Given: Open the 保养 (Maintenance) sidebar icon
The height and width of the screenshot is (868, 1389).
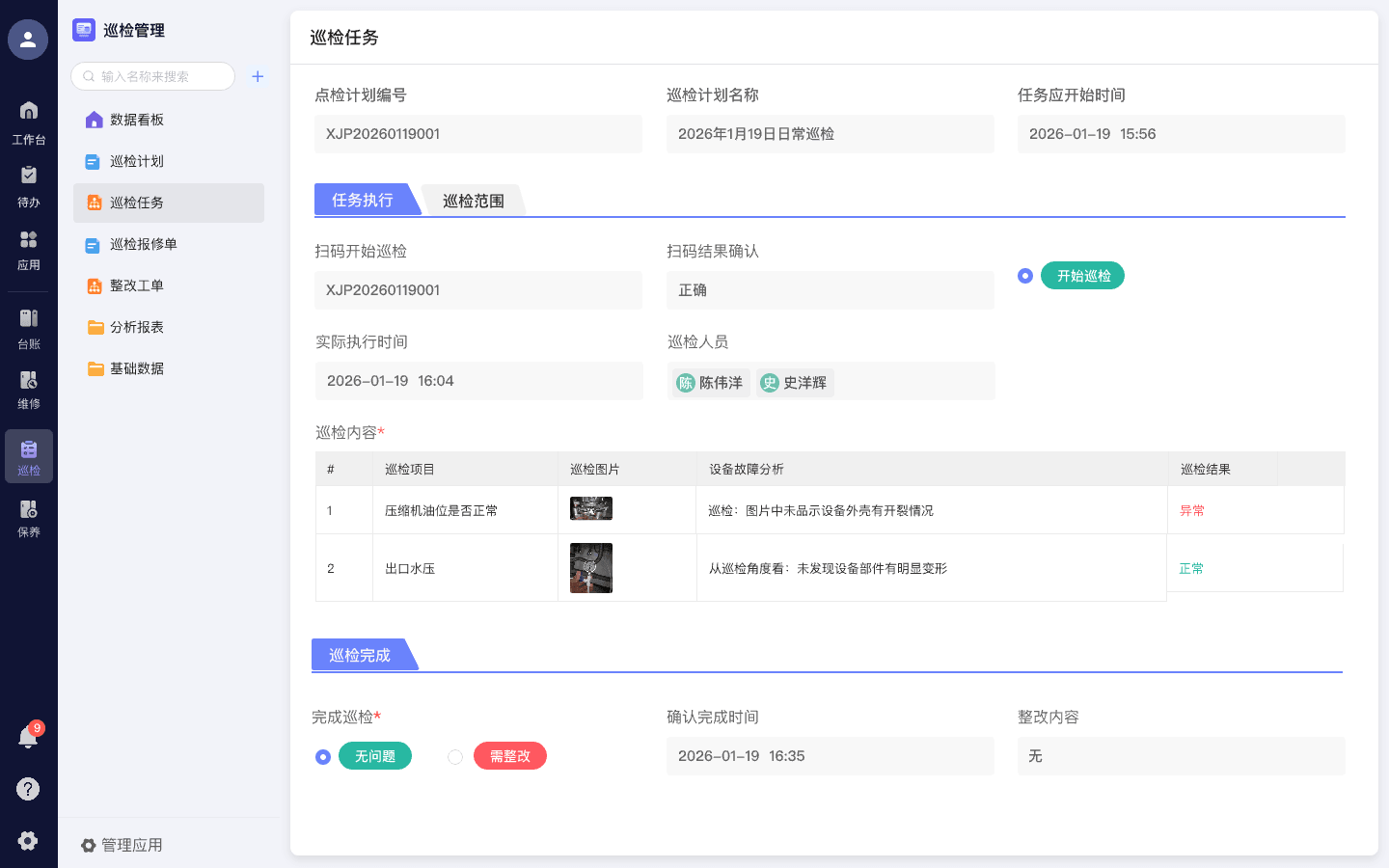Looking at the screenshot, I should [28, 517].
